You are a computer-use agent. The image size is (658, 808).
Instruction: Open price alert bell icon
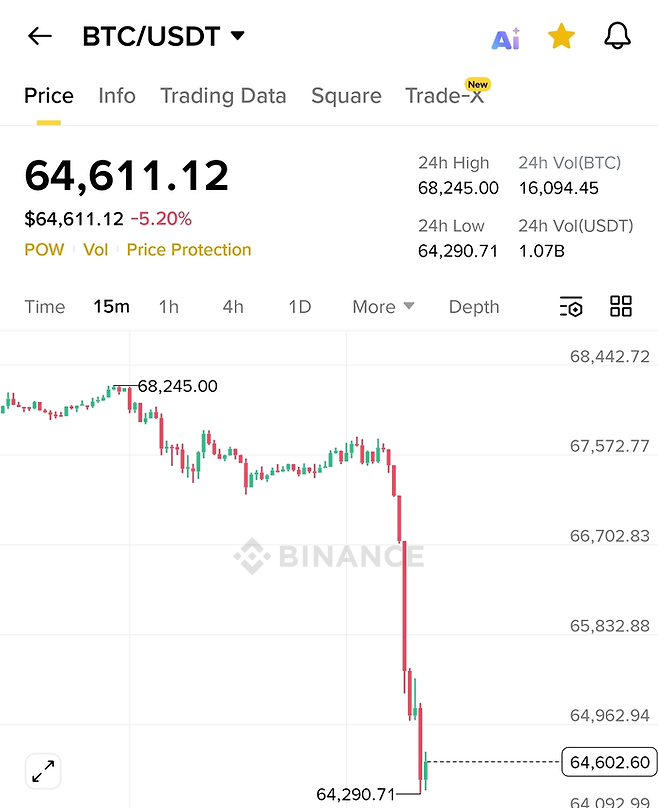point(618,37)
